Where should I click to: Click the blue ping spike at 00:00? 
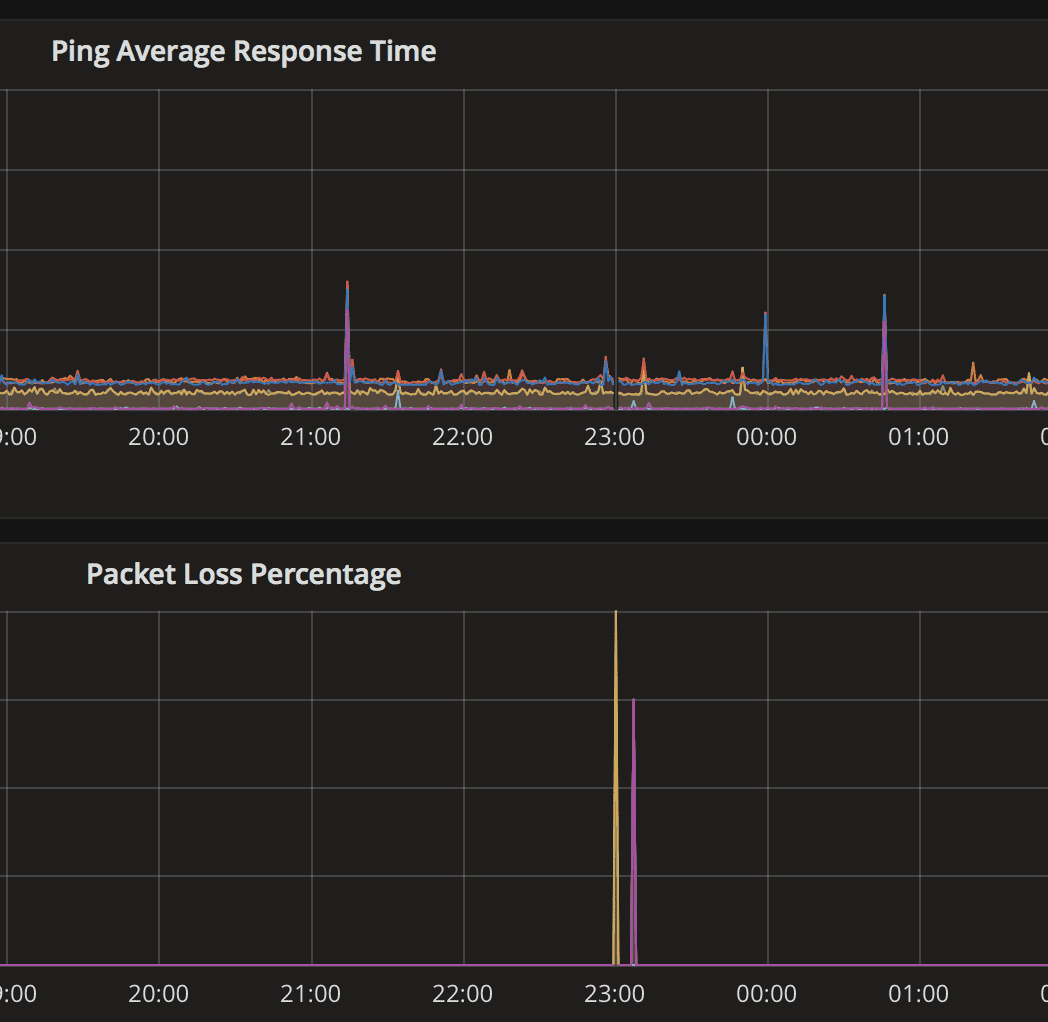coord(765,316)
